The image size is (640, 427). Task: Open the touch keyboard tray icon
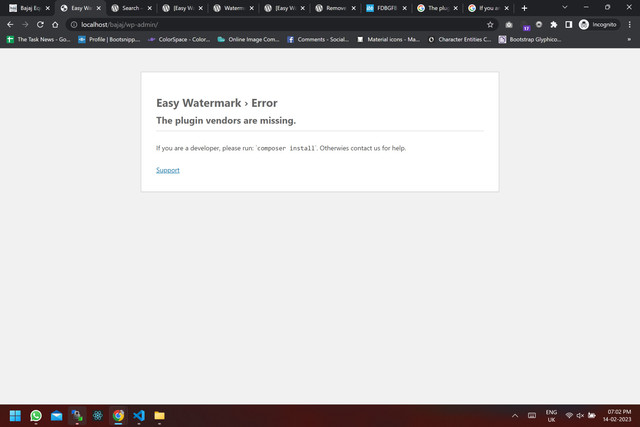coord(532,416)
